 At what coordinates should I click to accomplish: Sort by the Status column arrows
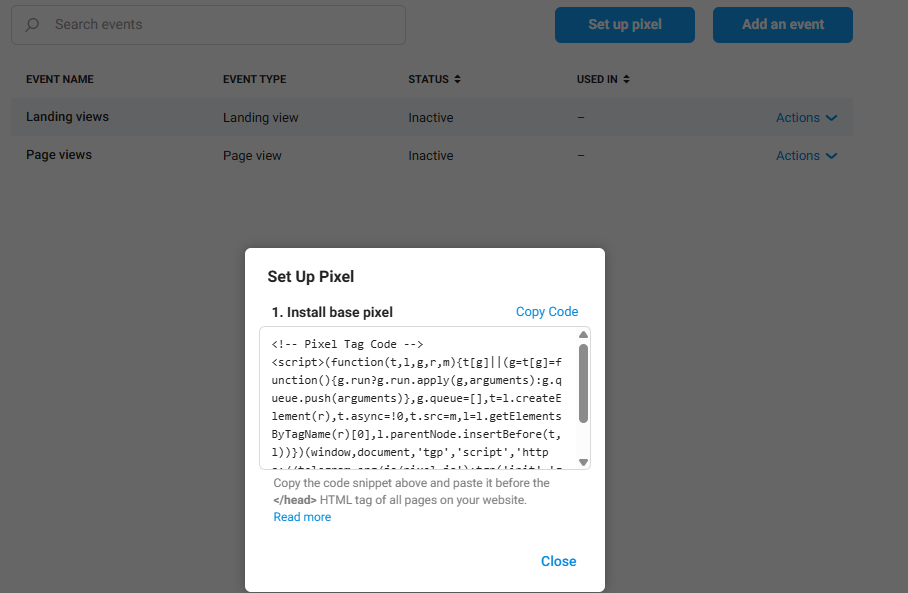(x=457, y=79)
